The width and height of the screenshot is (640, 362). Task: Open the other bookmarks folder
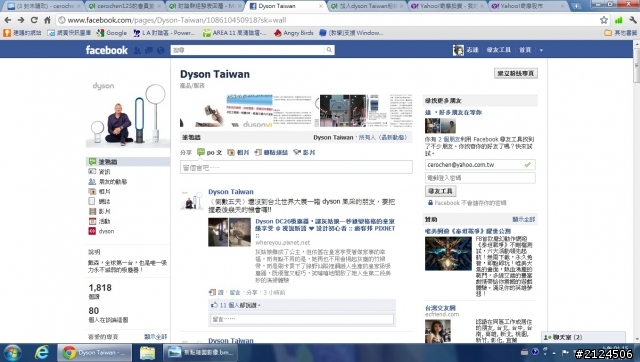click(x=620, y=33)
